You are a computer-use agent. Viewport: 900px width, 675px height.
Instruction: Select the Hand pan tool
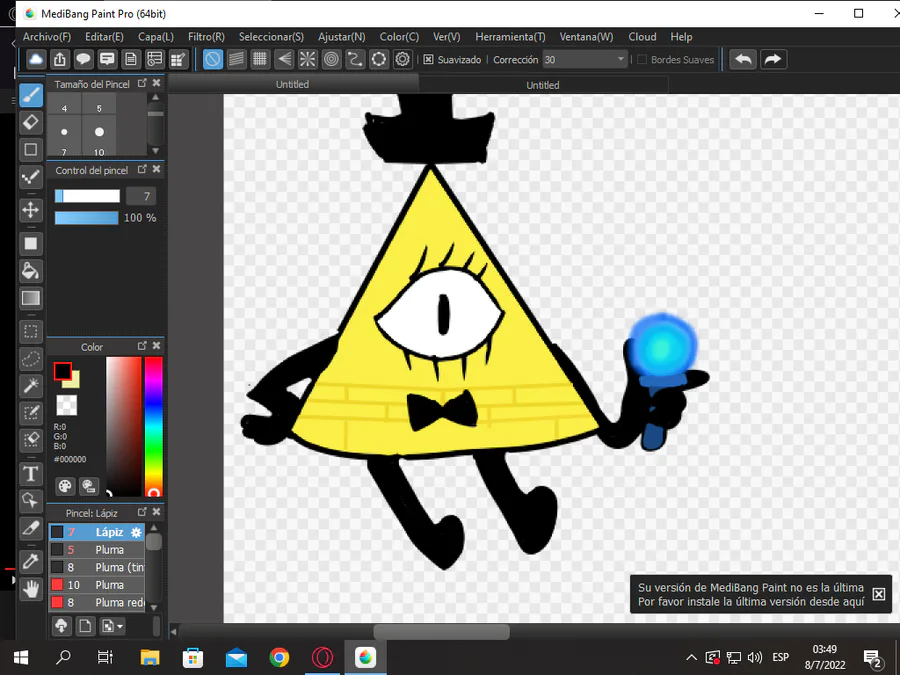click(31, 589)
